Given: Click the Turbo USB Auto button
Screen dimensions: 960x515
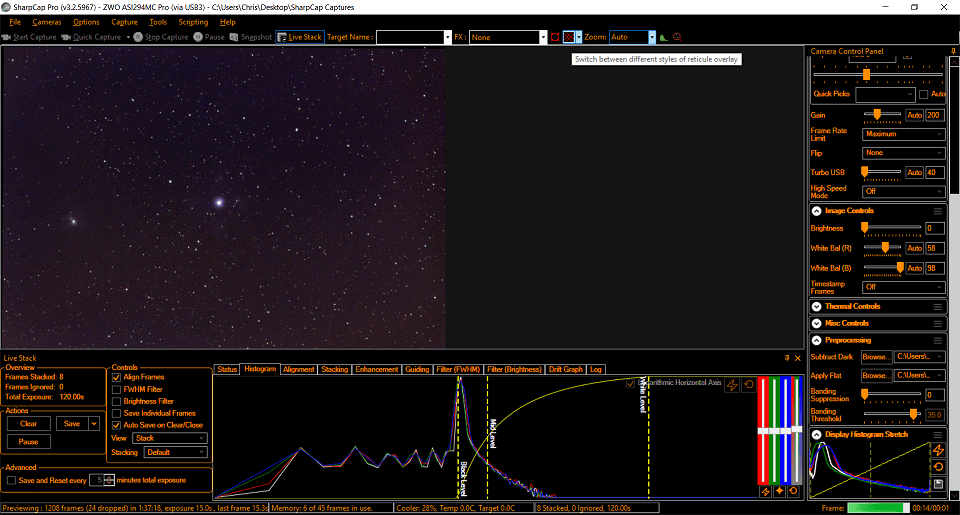Looking at the screenshot, I should [x=914, y=173].
